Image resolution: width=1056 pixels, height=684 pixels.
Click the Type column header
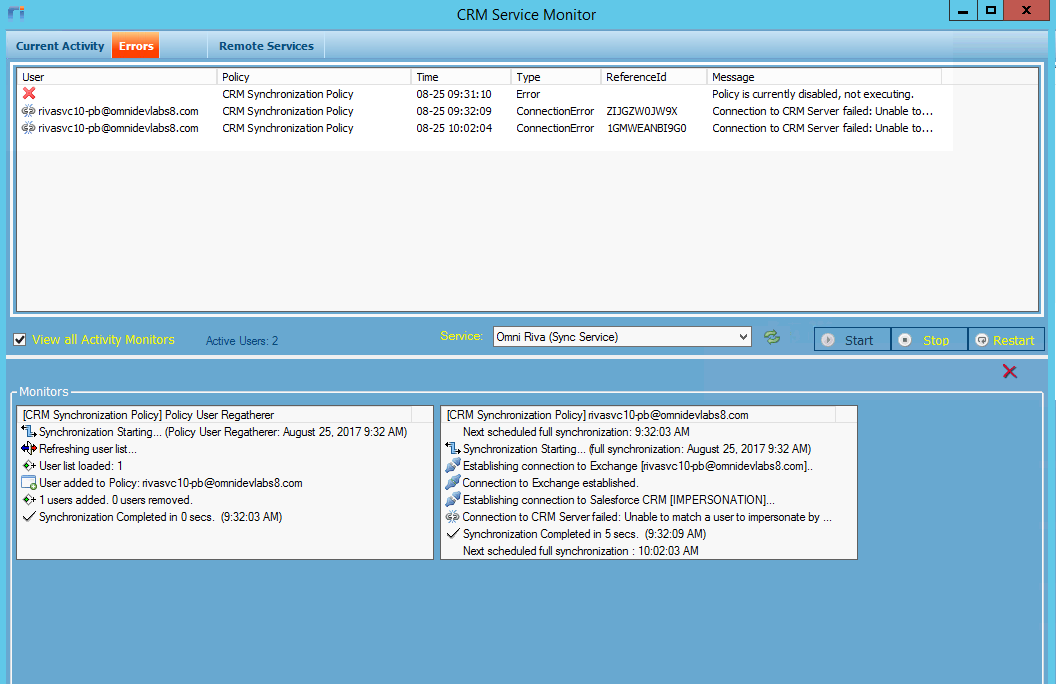[x=556, y=77]
